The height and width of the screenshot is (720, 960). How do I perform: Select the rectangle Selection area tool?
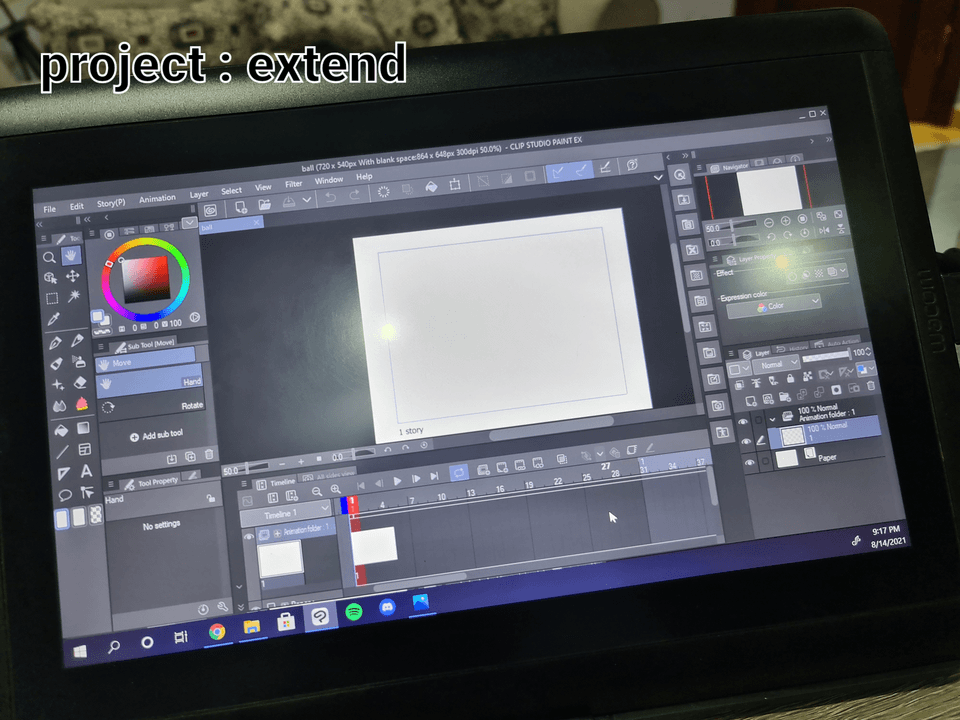click(52, 299)
